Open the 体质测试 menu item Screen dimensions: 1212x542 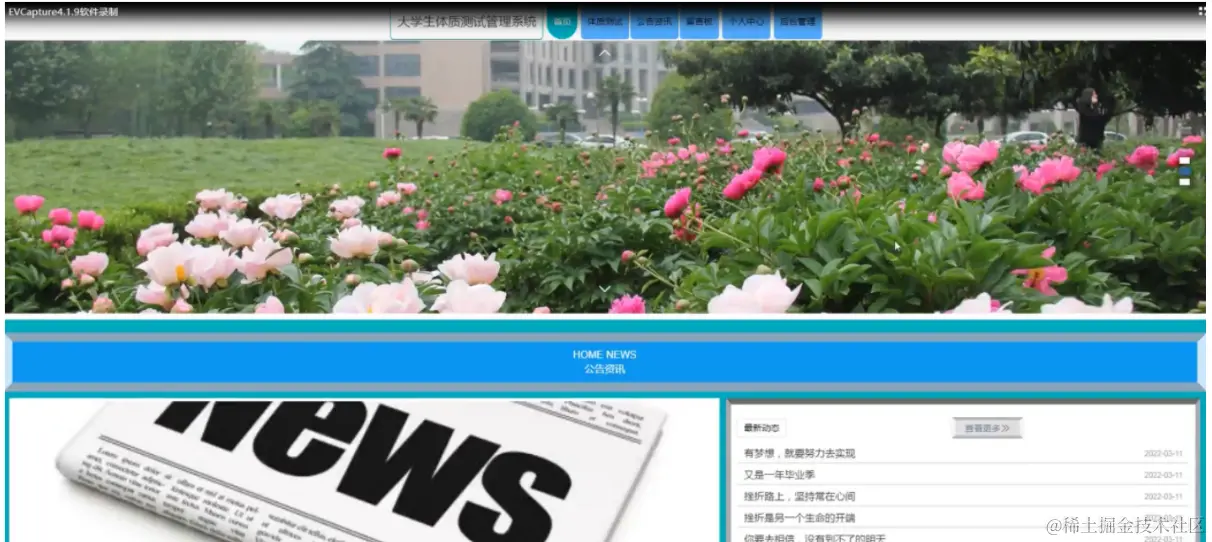point(605,22)
